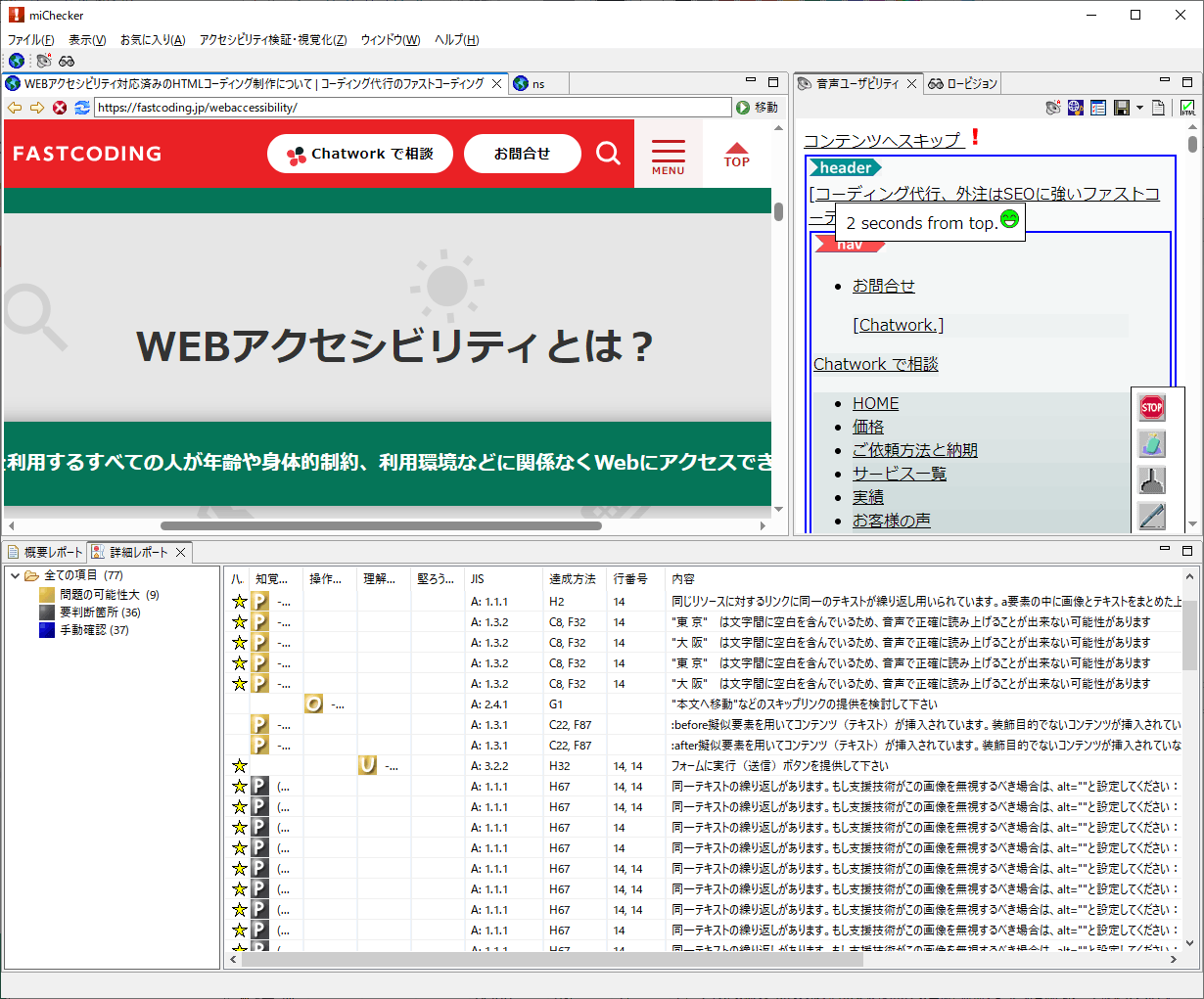This screenshot has width=1204, height=999.
Task: Click the browser reload icon beside the URL
Action: pos(81,108)
